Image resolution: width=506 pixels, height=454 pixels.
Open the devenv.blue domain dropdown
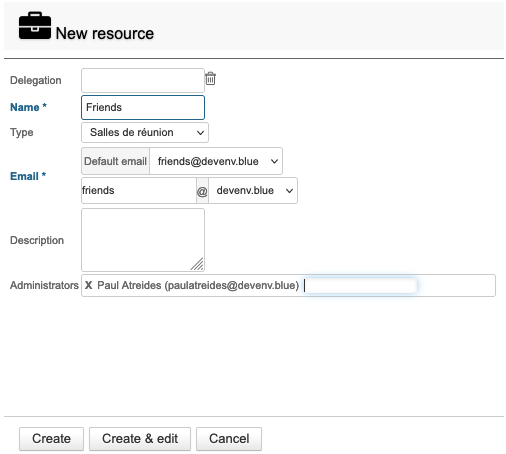[x=253, y=191]
